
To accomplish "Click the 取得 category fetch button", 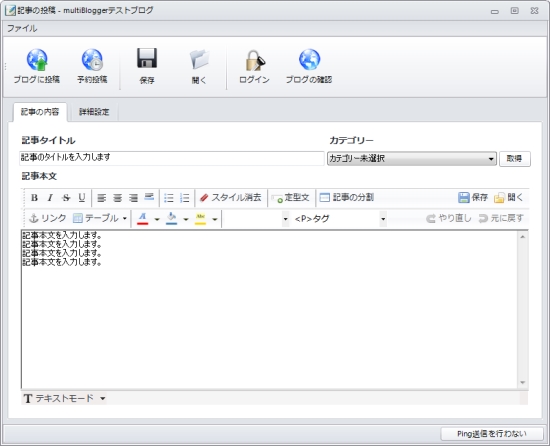I will pos(515,158).
